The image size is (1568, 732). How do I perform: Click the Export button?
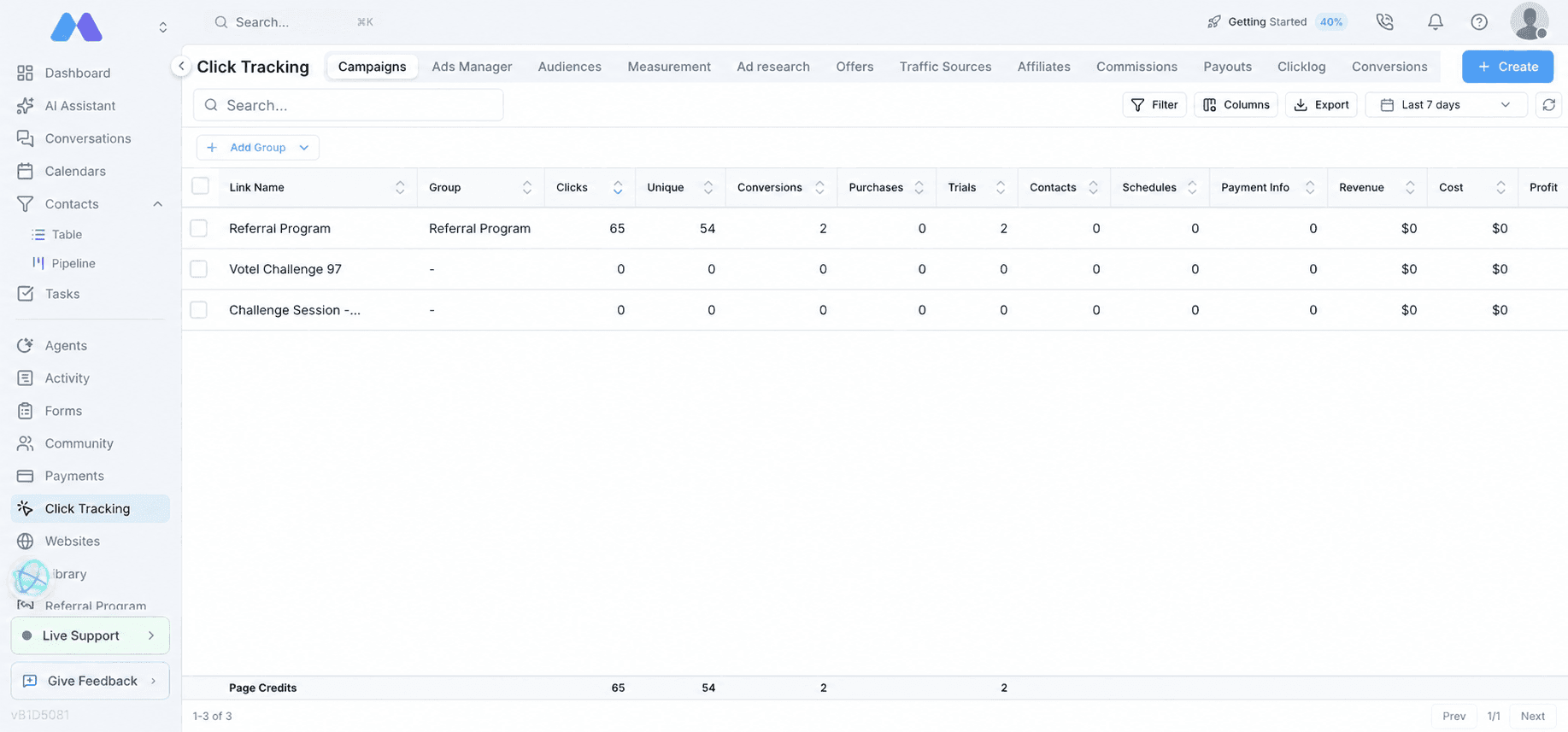point(1321,105)
